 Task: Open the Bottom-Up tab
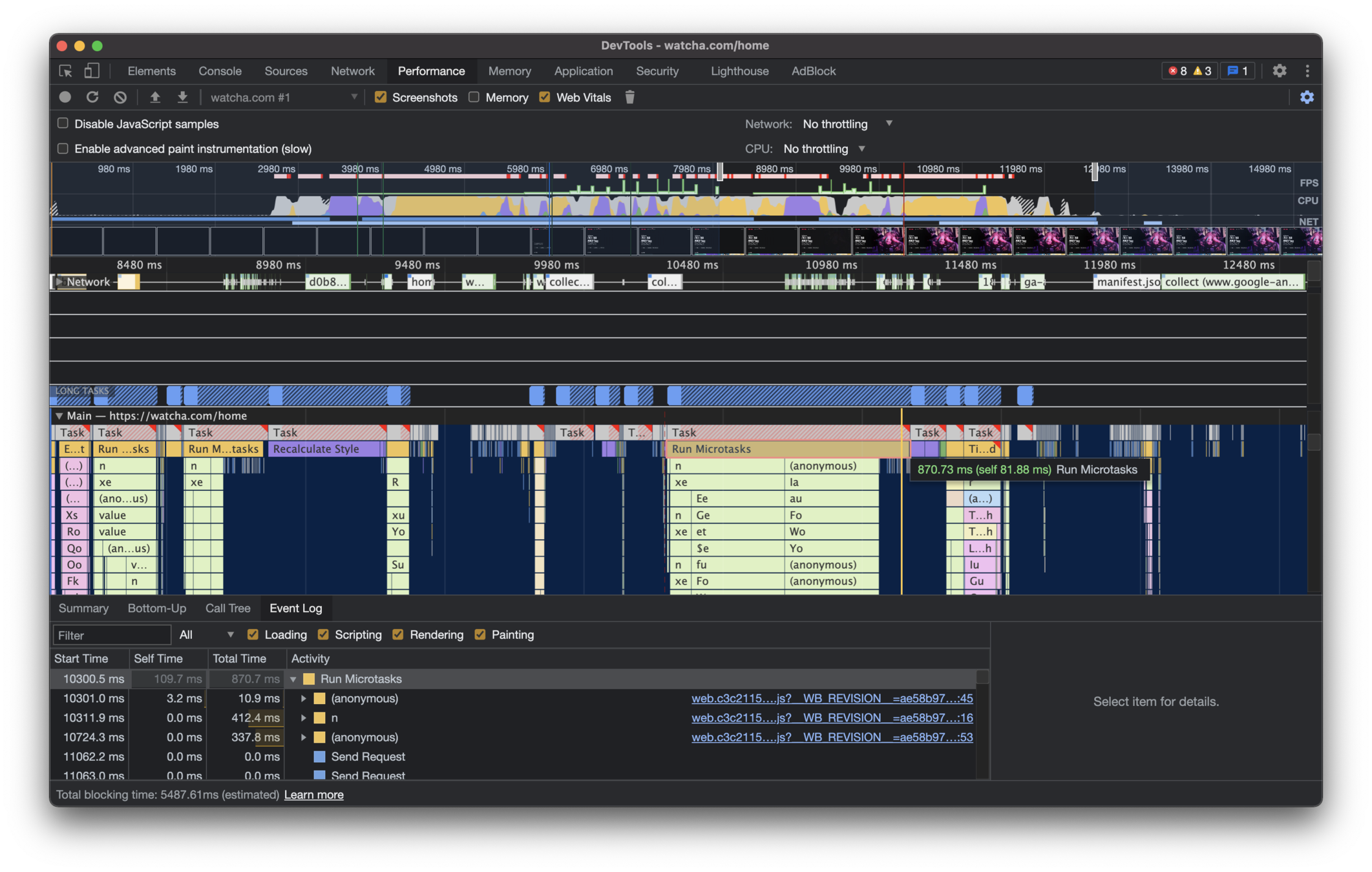pos(156,608)
